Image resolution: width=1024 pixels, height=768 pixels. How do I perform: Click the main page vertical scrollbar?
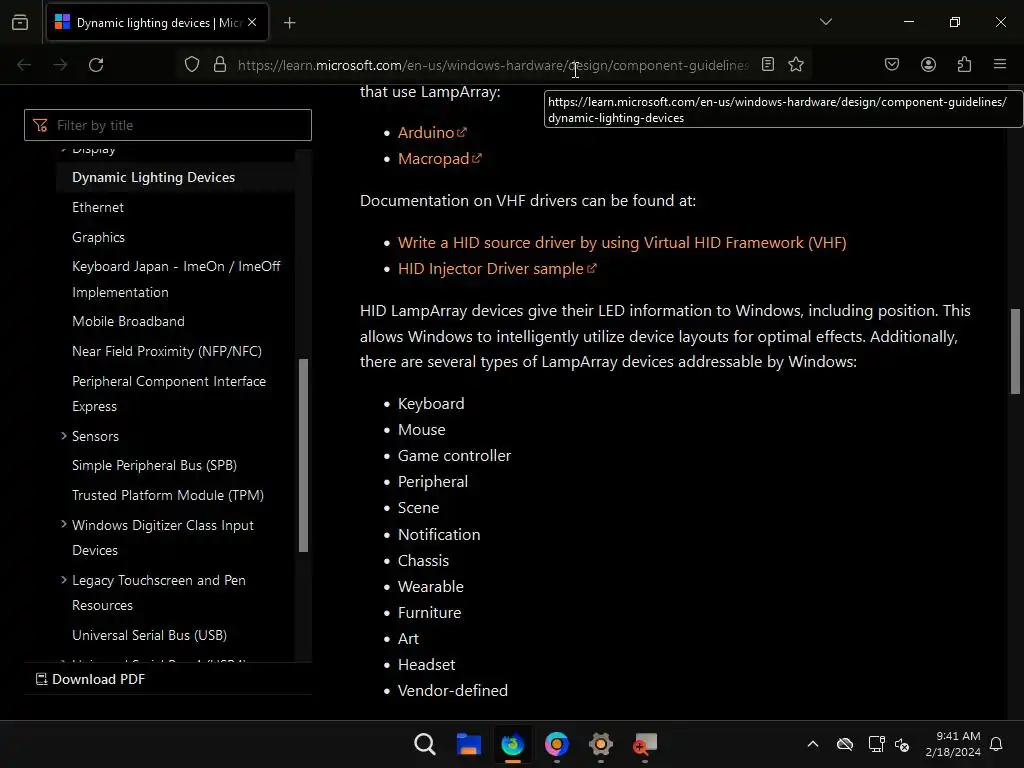[1015, 351]
